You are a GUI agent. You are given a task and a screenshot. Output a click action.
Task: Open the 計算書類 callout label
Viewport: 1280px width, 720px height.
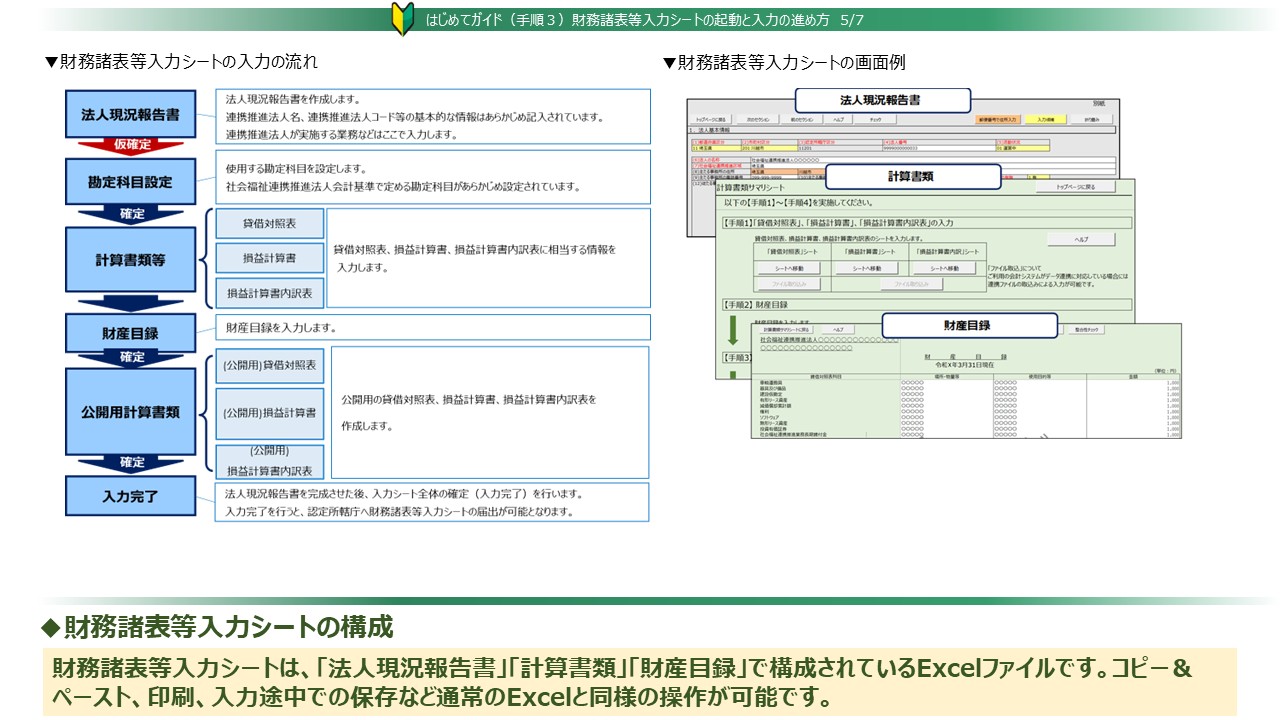click(x=912, y=177)
